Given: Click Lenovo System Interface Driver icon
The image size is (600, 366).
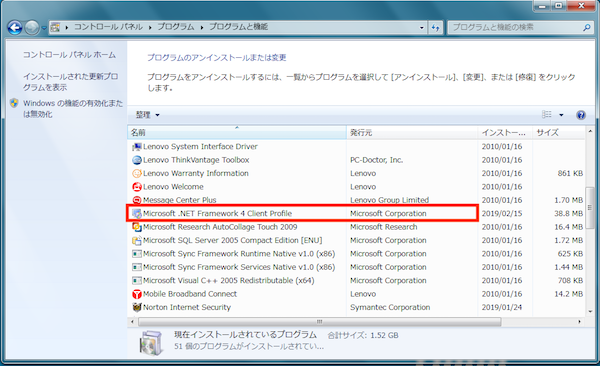Looking at the screenshot, I should tap(137, 147).
